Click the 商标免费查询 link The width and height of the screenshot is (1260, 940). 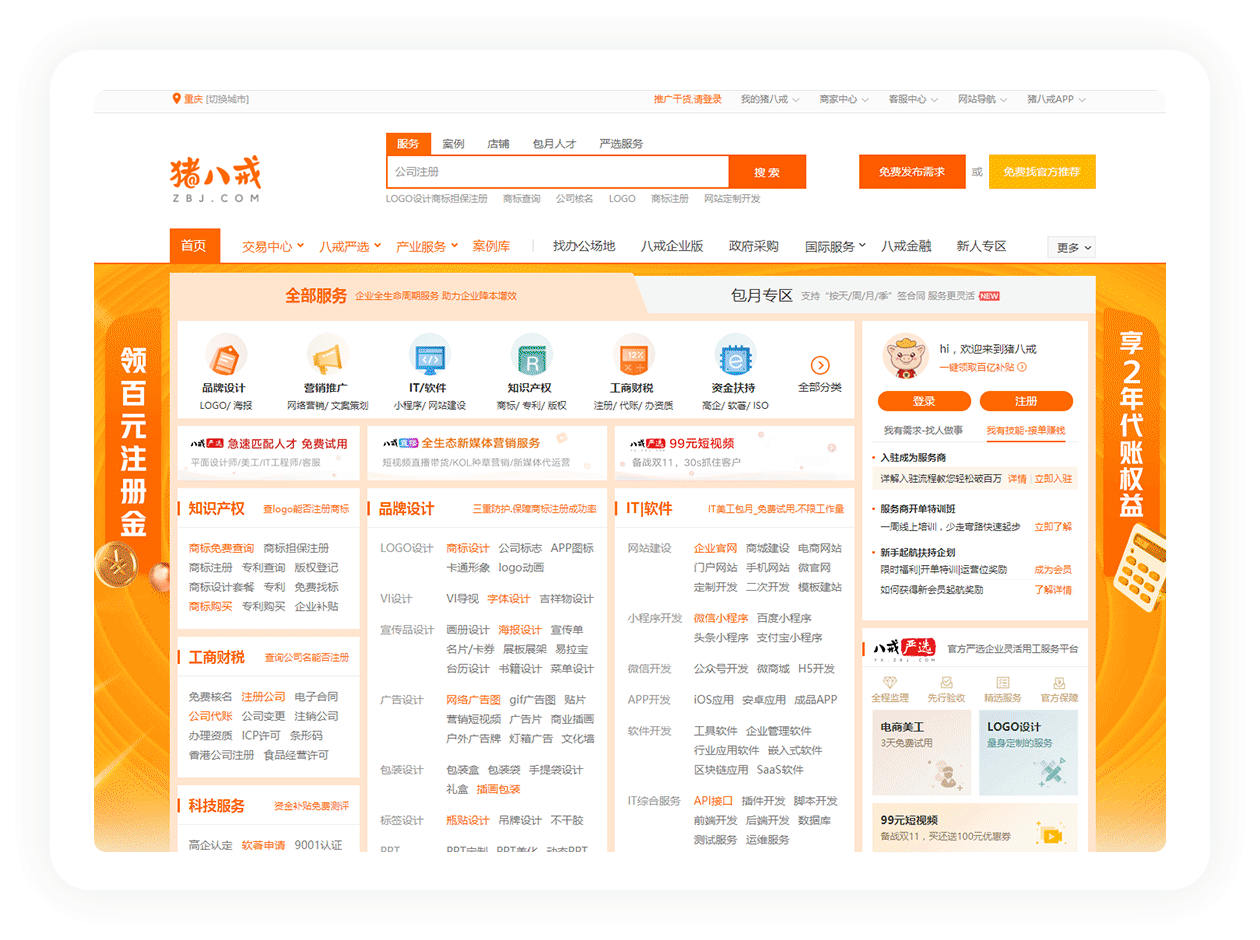[221, 548]
